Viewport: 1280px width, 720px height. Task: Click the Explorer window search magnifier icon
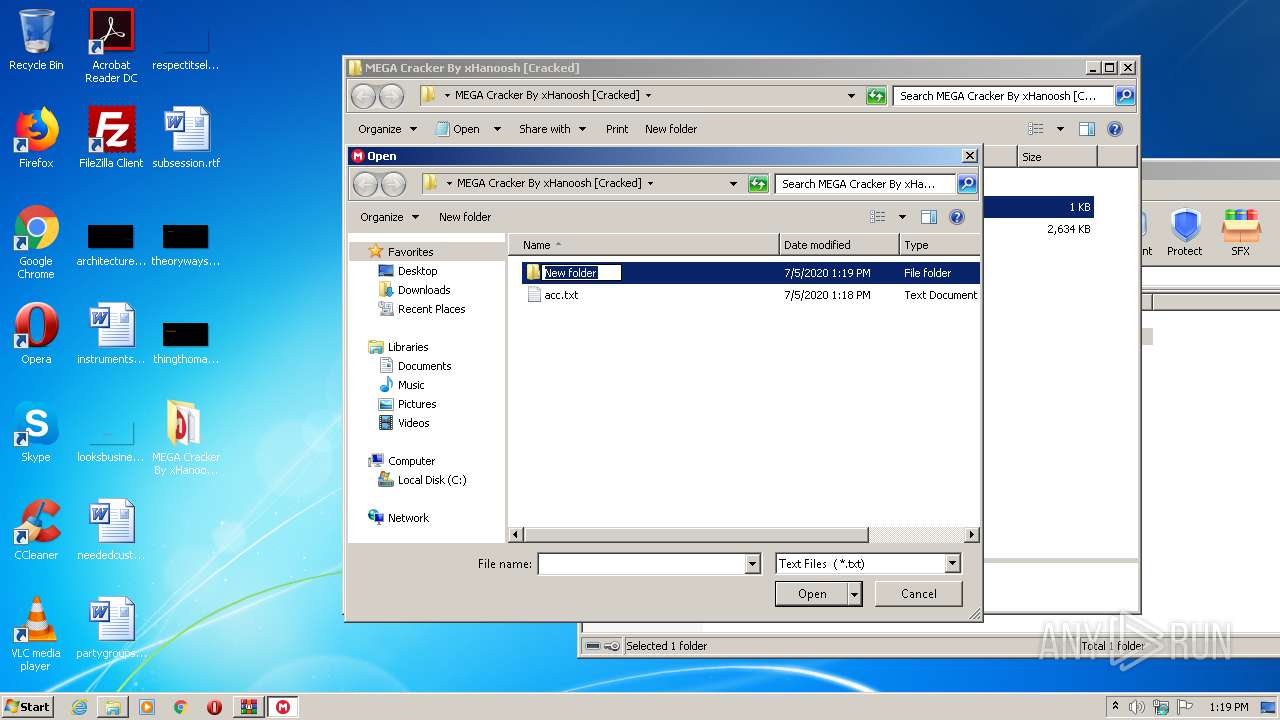[x=1125, y=96]
